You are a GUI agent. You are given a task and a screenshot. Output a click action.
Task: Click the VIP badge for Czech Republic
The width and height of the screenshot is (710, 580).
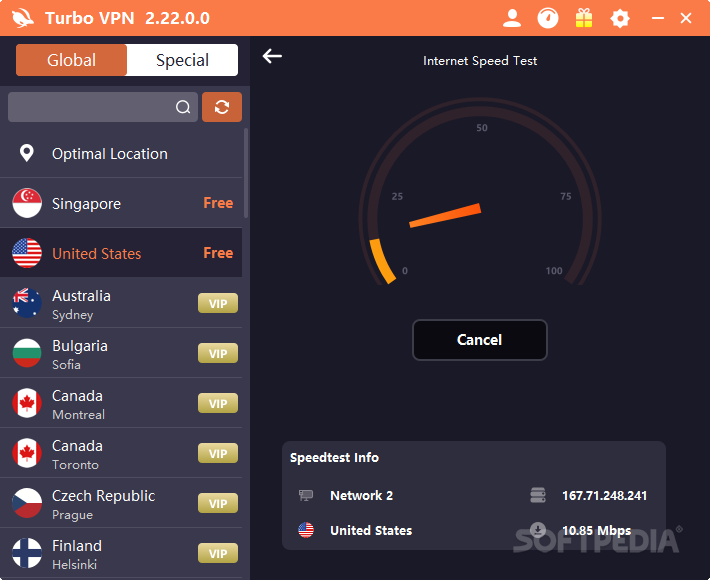218,503
